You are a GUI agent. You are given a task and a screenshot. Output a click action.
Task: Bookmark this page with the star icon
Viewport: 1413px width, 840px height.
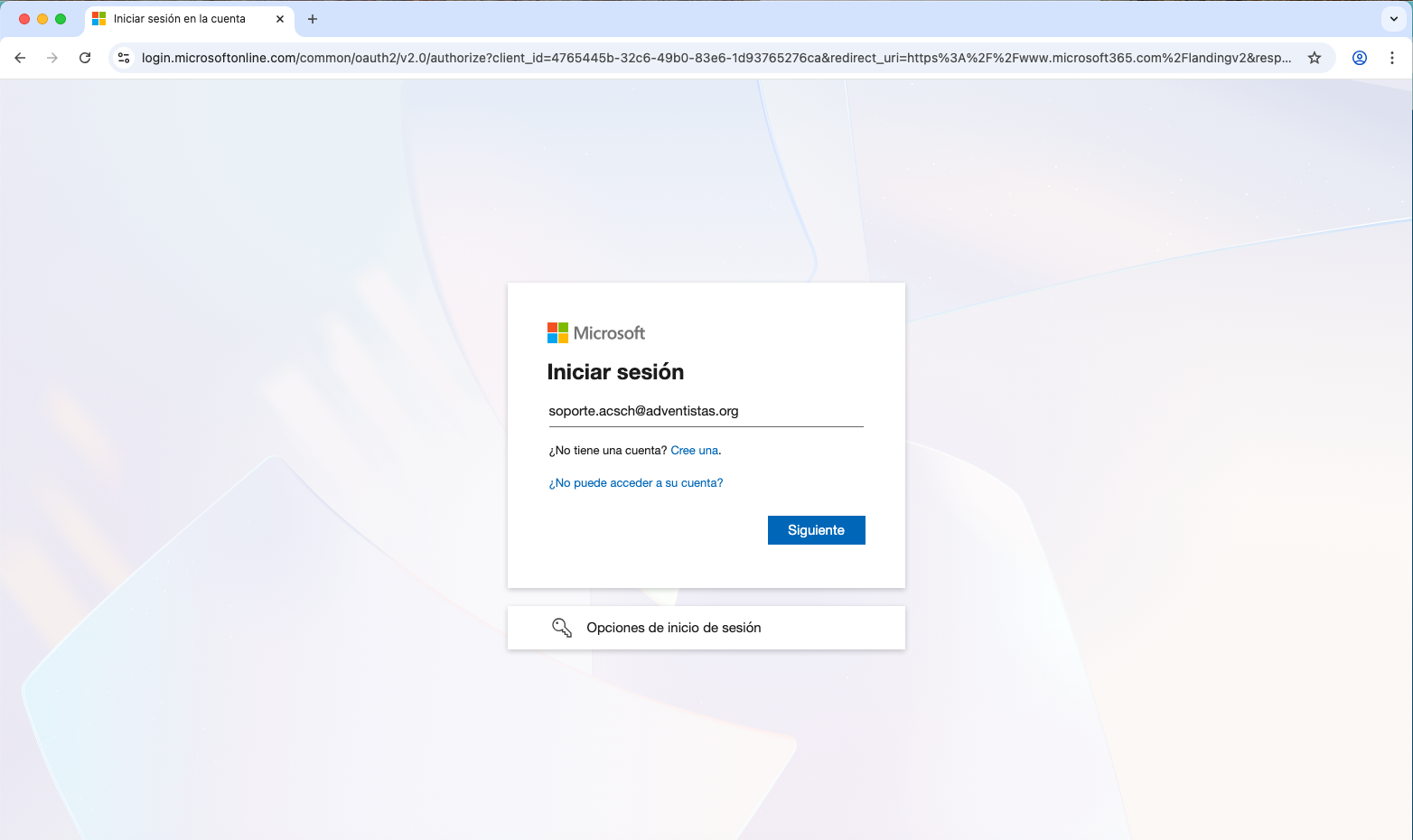[x=1315, y=58]
